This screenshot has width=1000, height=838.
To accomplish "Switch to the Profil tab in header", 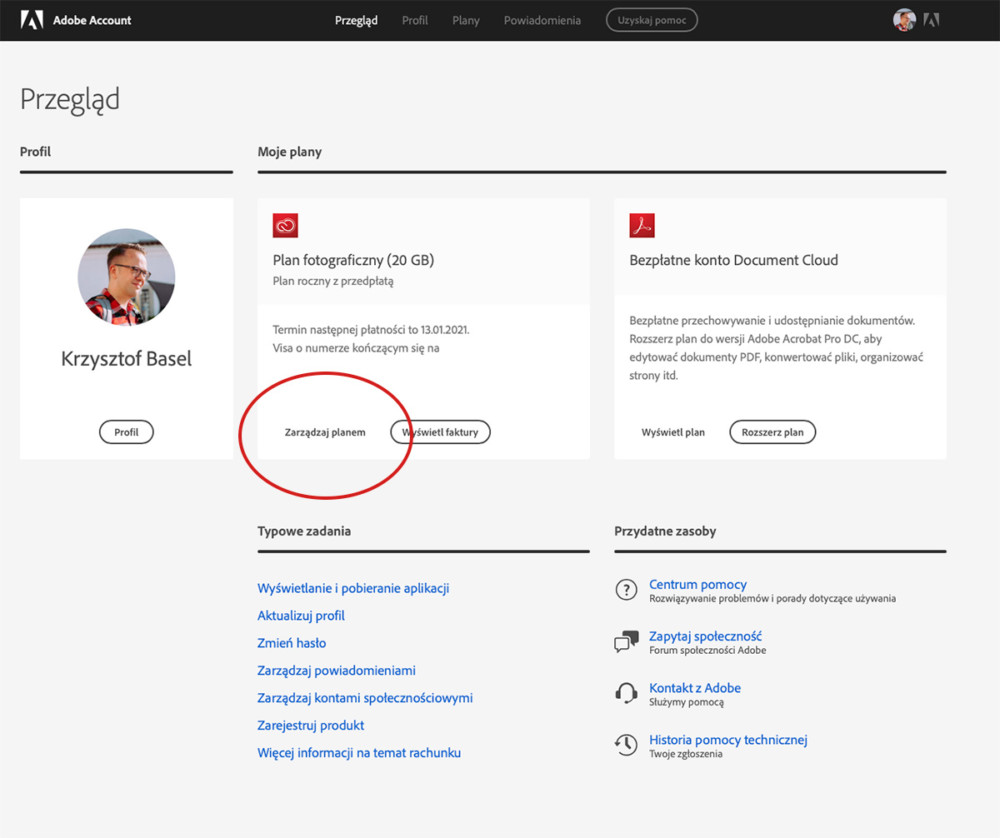I will click(x=415, y=20).
